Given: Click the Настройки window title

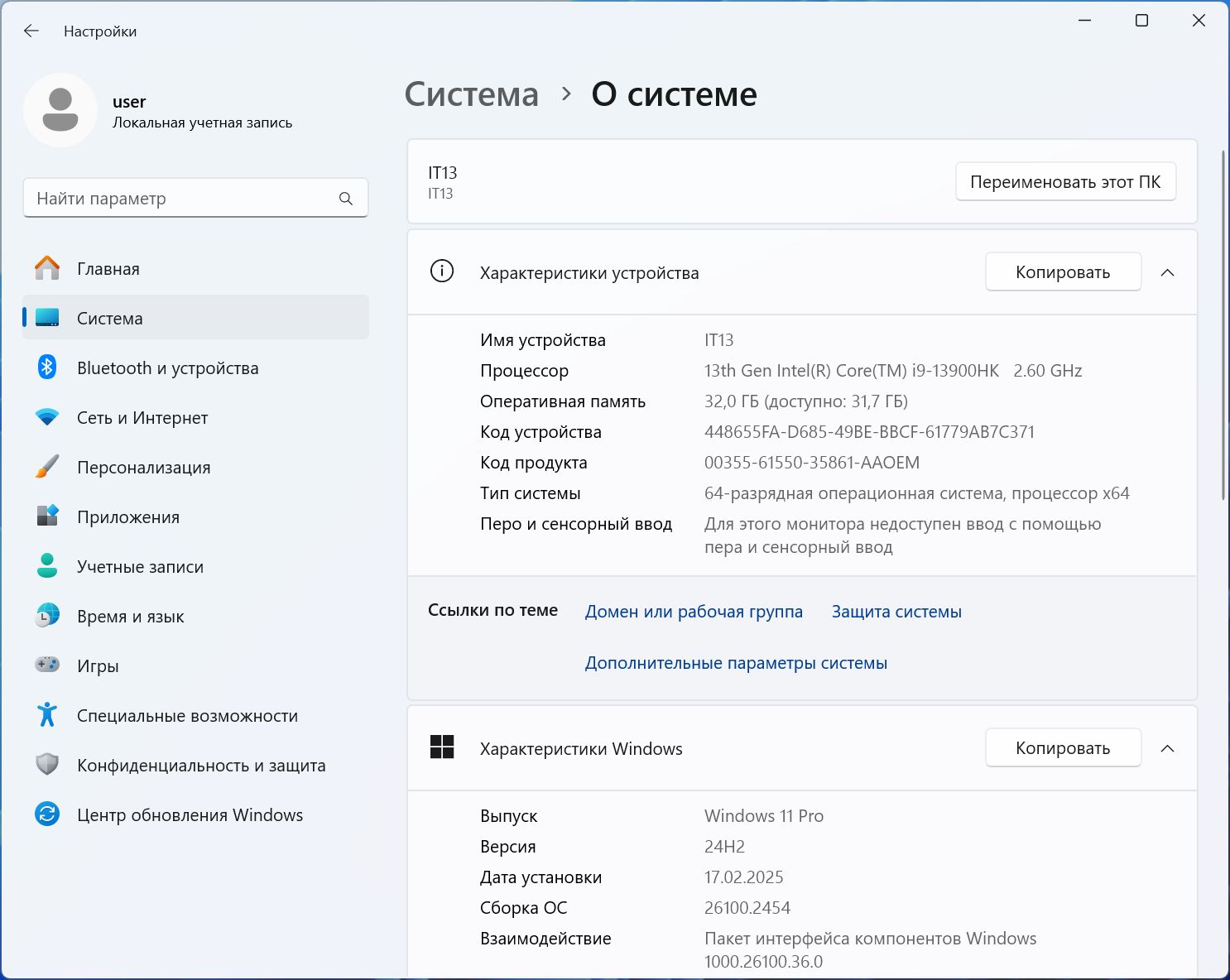Looking at the screenshot, I should tap(100, 31).
